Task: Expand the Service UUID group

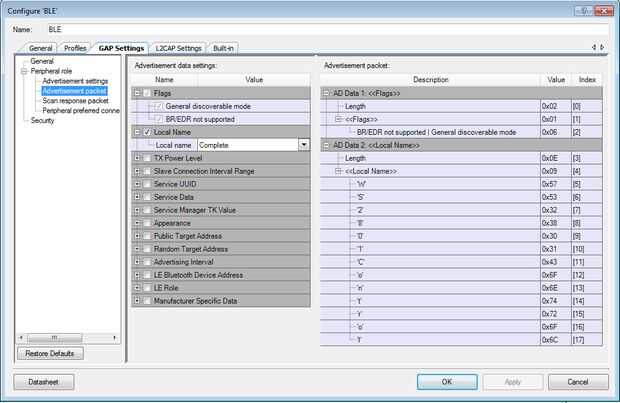Action: click(x=137, y=184)
